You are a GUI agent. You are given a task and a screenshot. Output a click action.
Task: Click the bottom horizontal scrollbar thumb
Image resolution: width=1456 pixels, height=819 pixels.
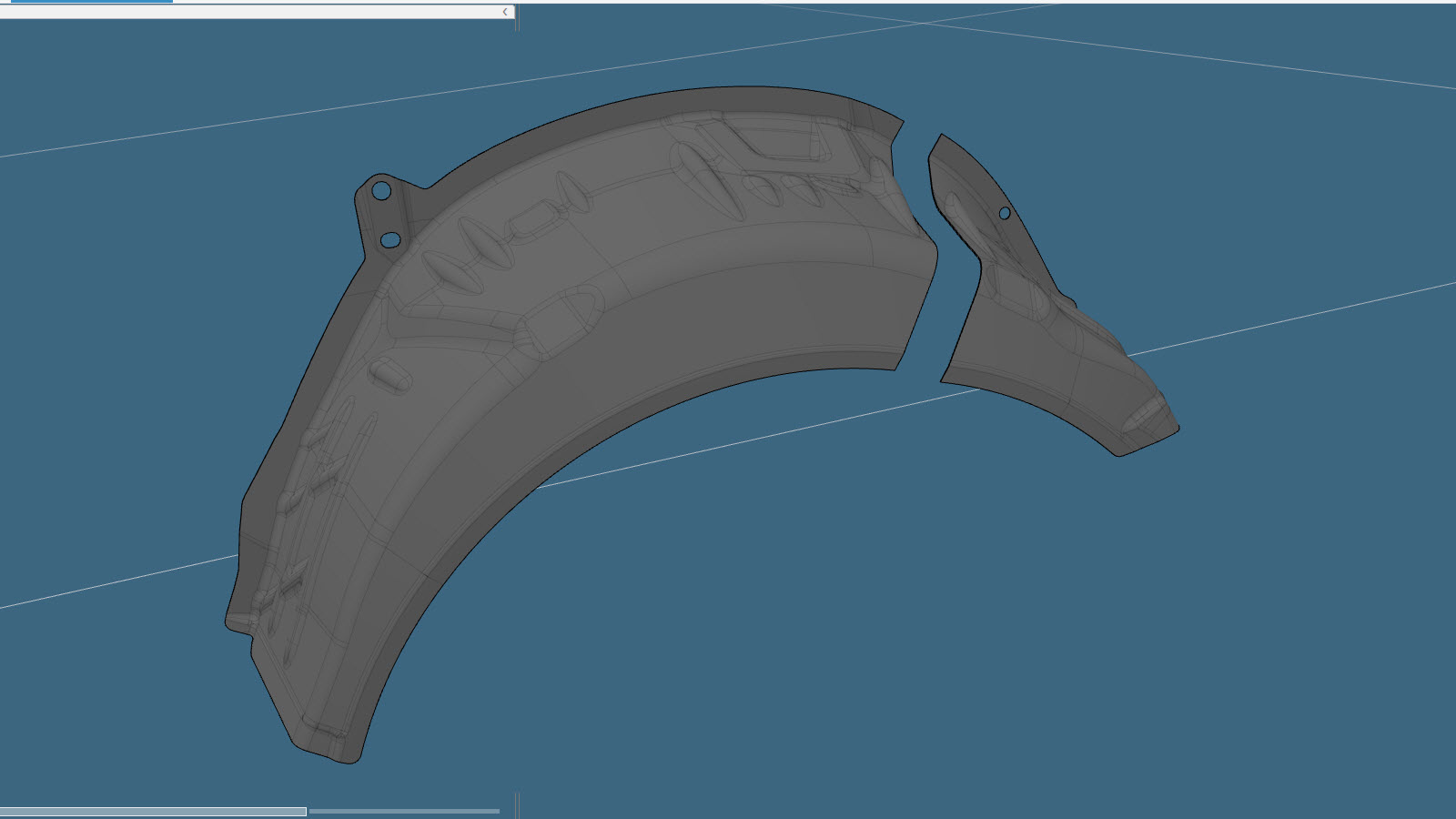coord(153,811)
